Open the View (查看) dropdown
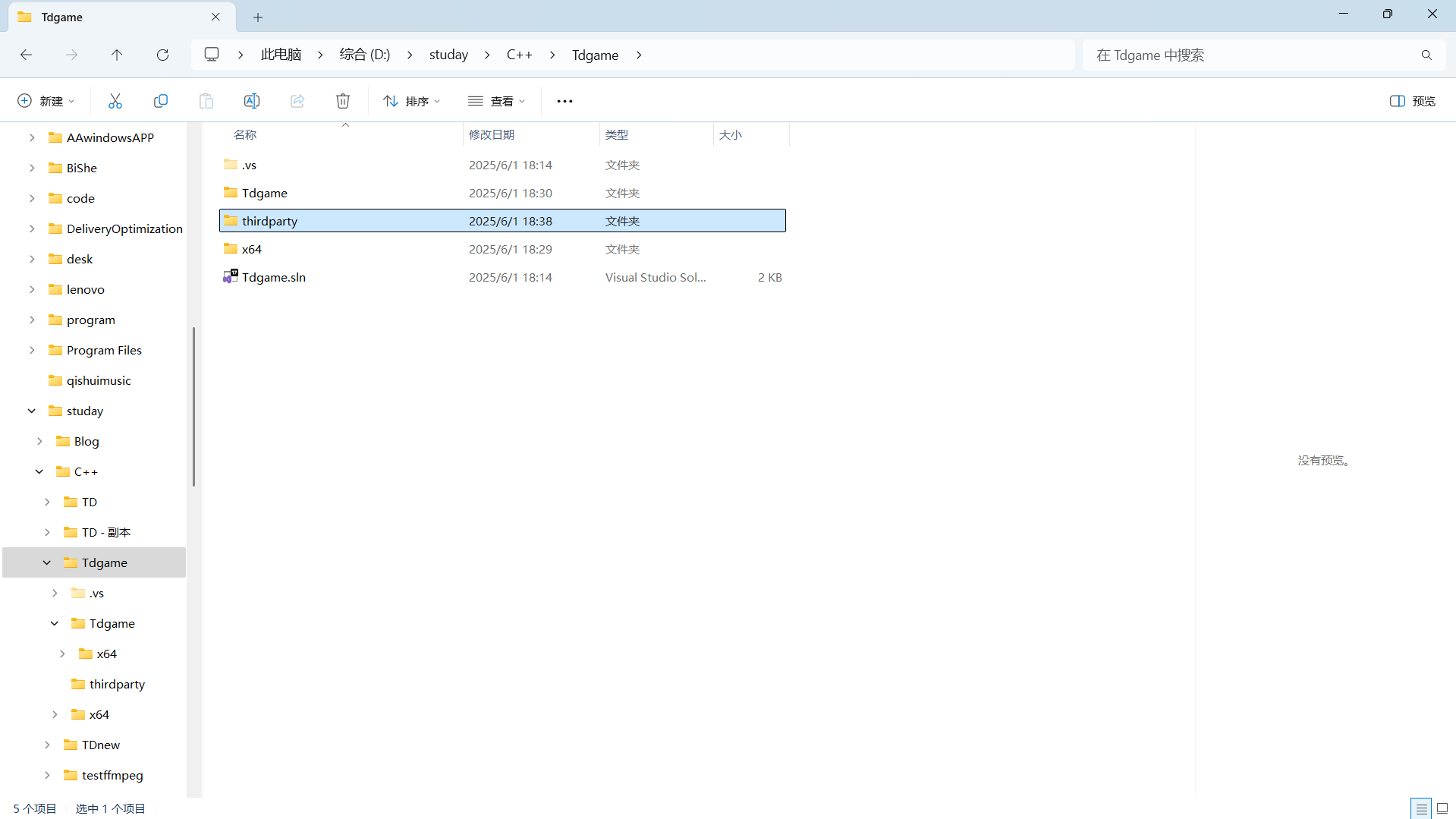Viewport: 1456px width, 819px height. pos(496,101)
